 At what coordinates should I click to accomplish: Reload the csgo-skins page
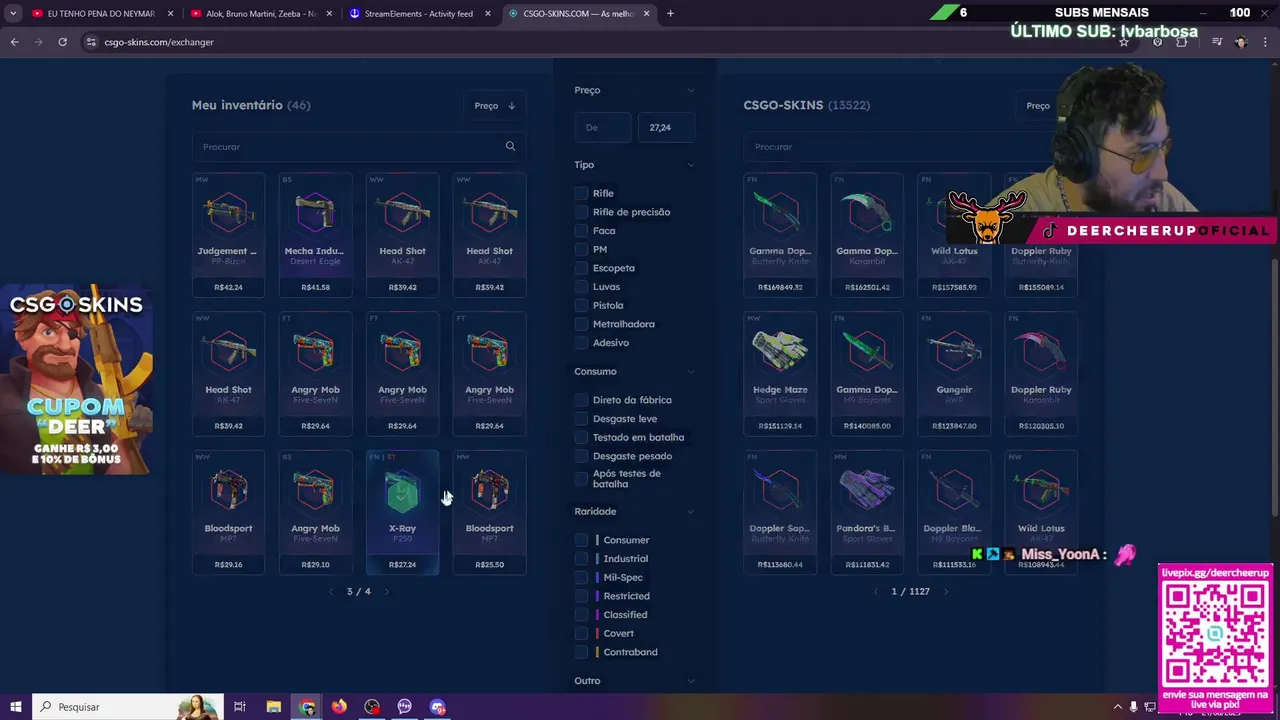click(x=62, y=42)
